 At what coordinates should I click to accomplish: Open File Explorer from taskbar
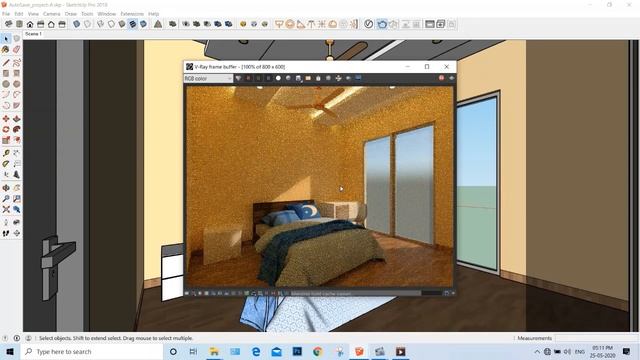point(214,351)
